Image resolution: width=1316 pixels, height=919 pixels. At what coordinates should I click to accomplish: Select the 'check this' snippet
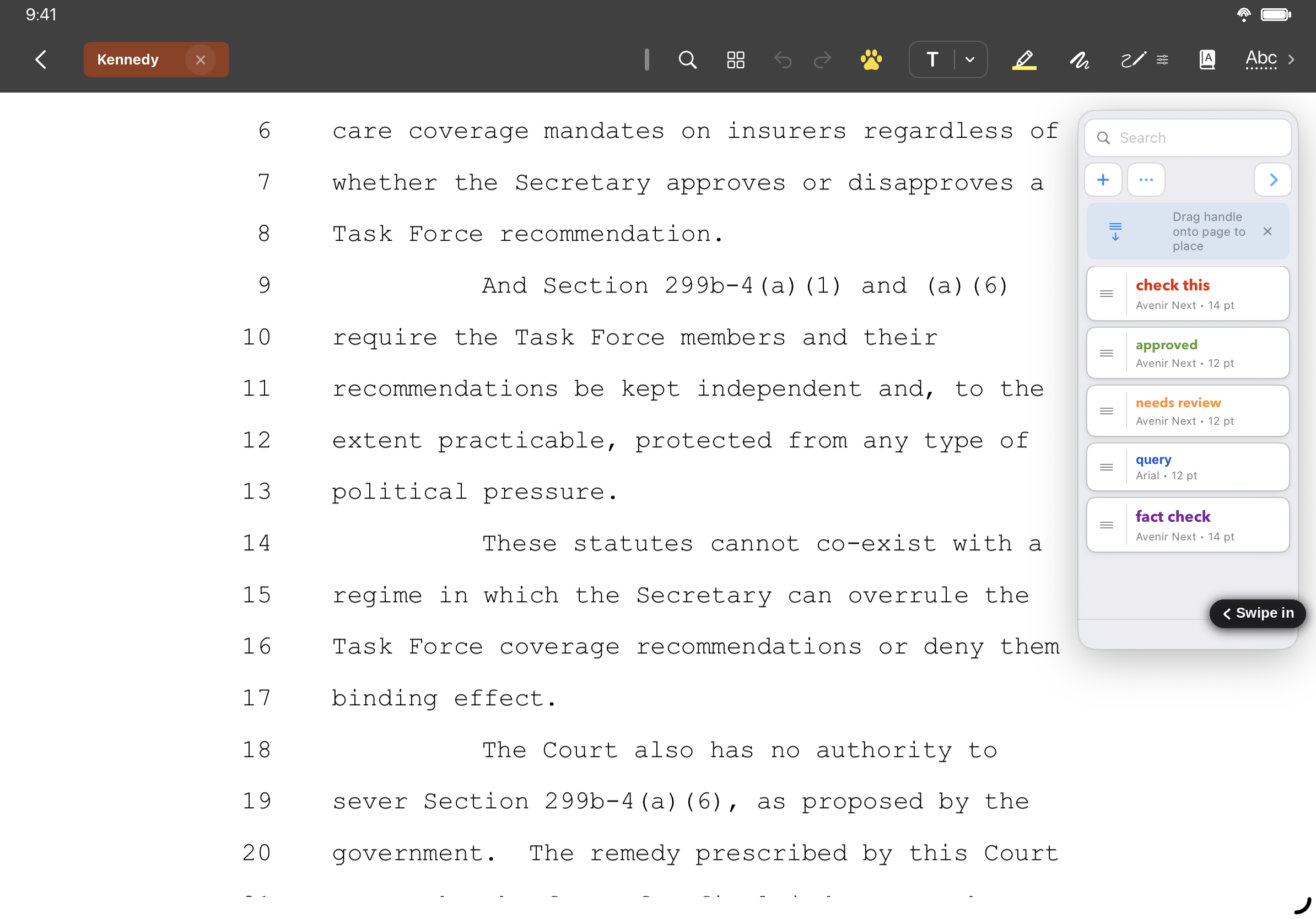click(1188, 294)
